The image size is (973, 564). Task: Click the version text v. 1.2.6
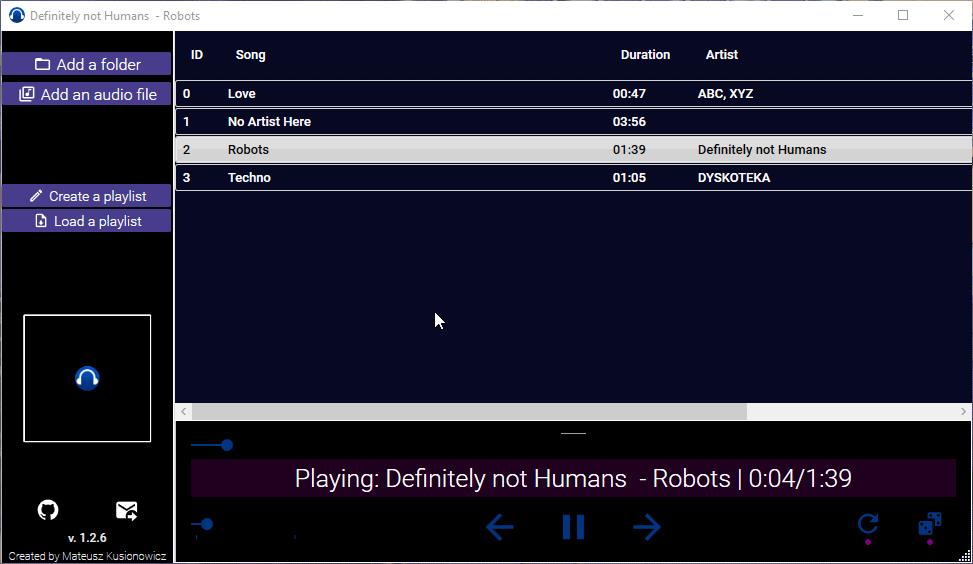point(87,537)
